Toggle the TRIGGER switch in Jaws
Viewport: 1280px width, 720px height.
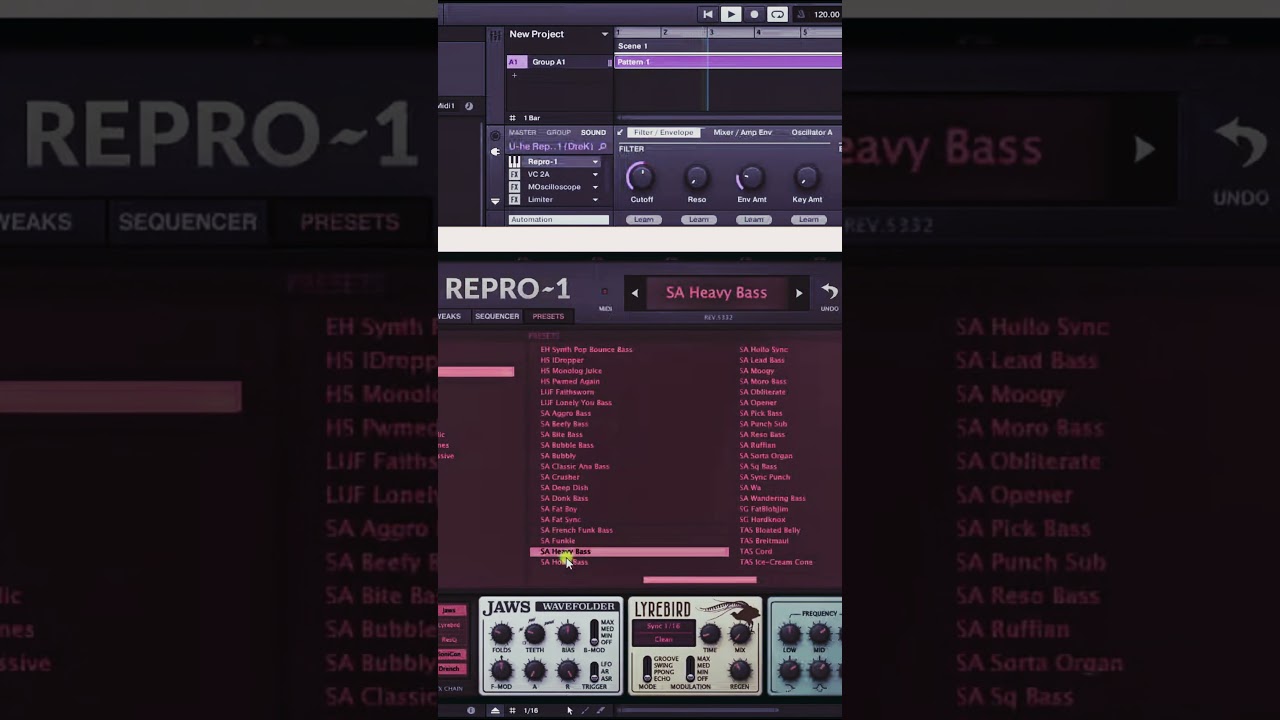(594, 670)
